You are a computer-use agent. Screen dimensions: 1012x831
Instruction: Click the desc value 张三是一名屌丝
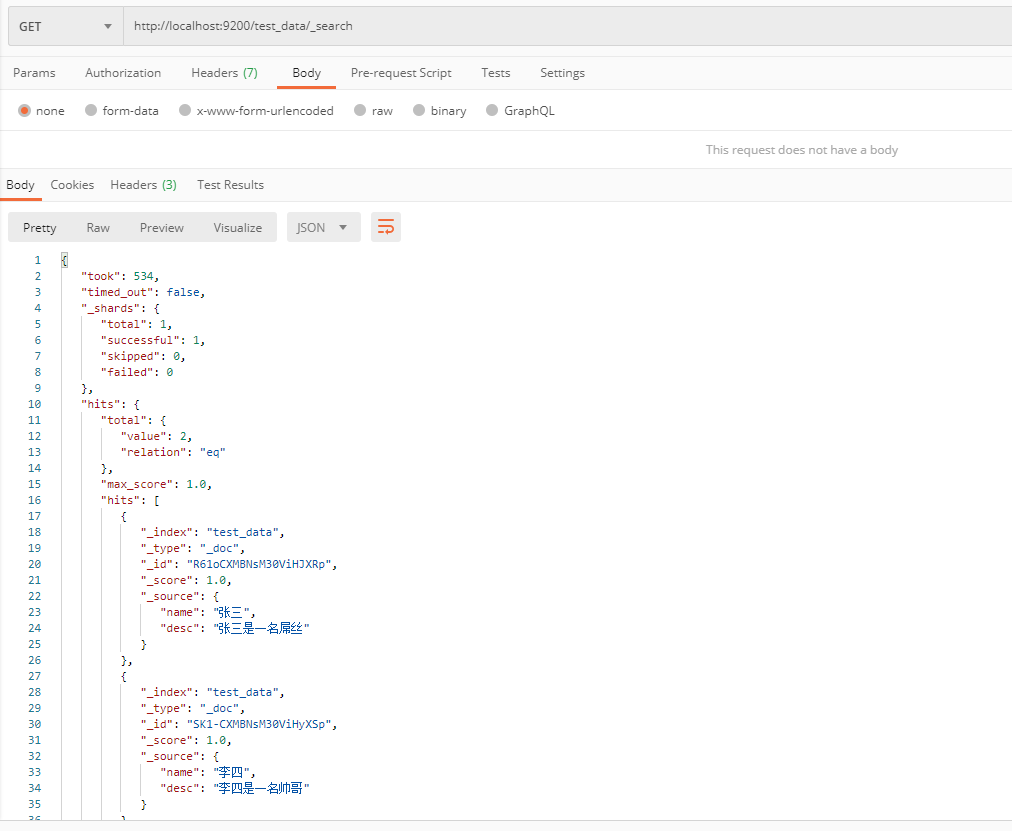[261, 628]
